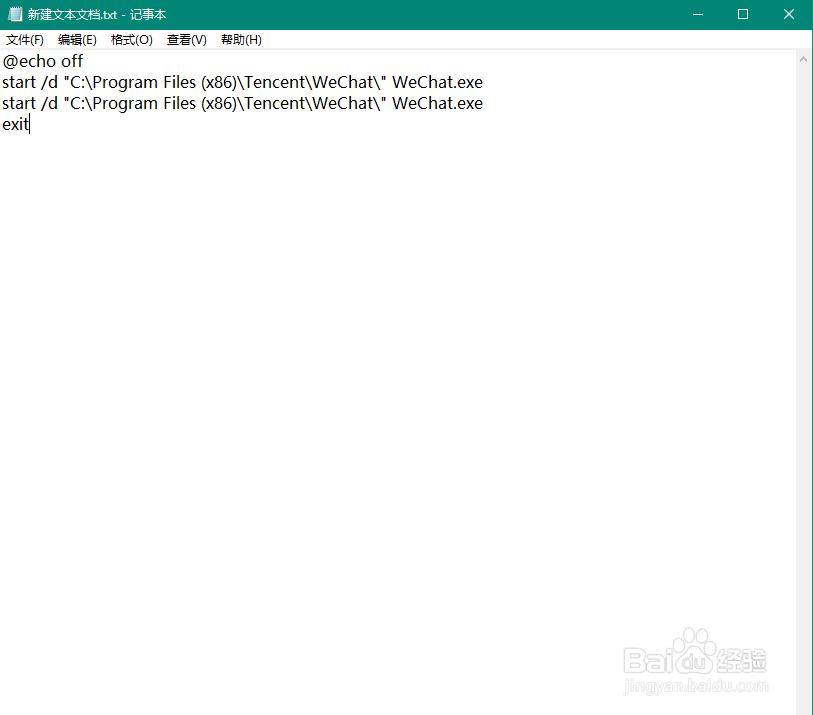The image size is (813, 715).
Task: Close the Notepad window
Action: pyautogui.click(x=789, y=15)
